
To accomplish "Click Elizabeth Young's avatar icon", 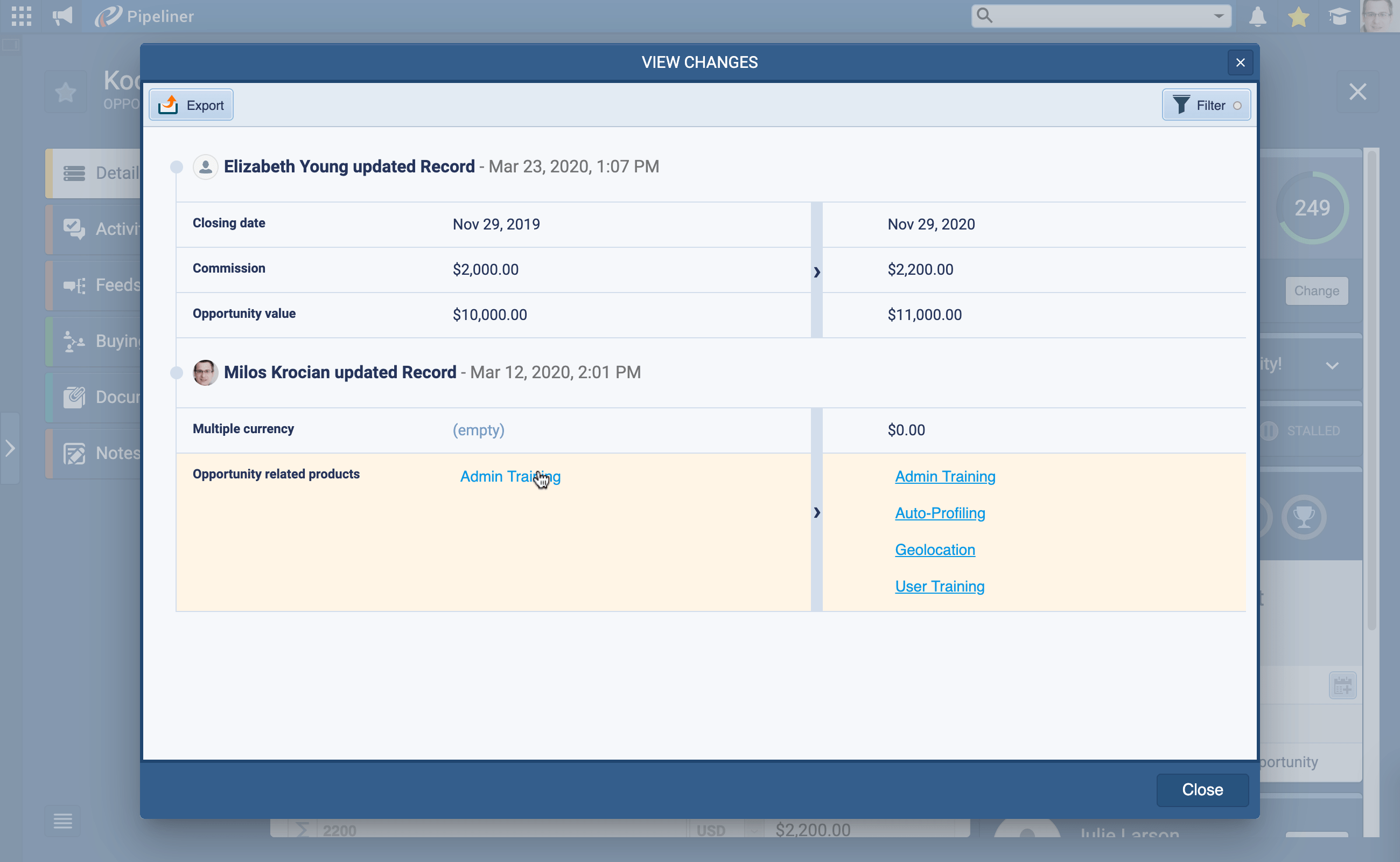I will pyautogui.click(x=205, y=167).
